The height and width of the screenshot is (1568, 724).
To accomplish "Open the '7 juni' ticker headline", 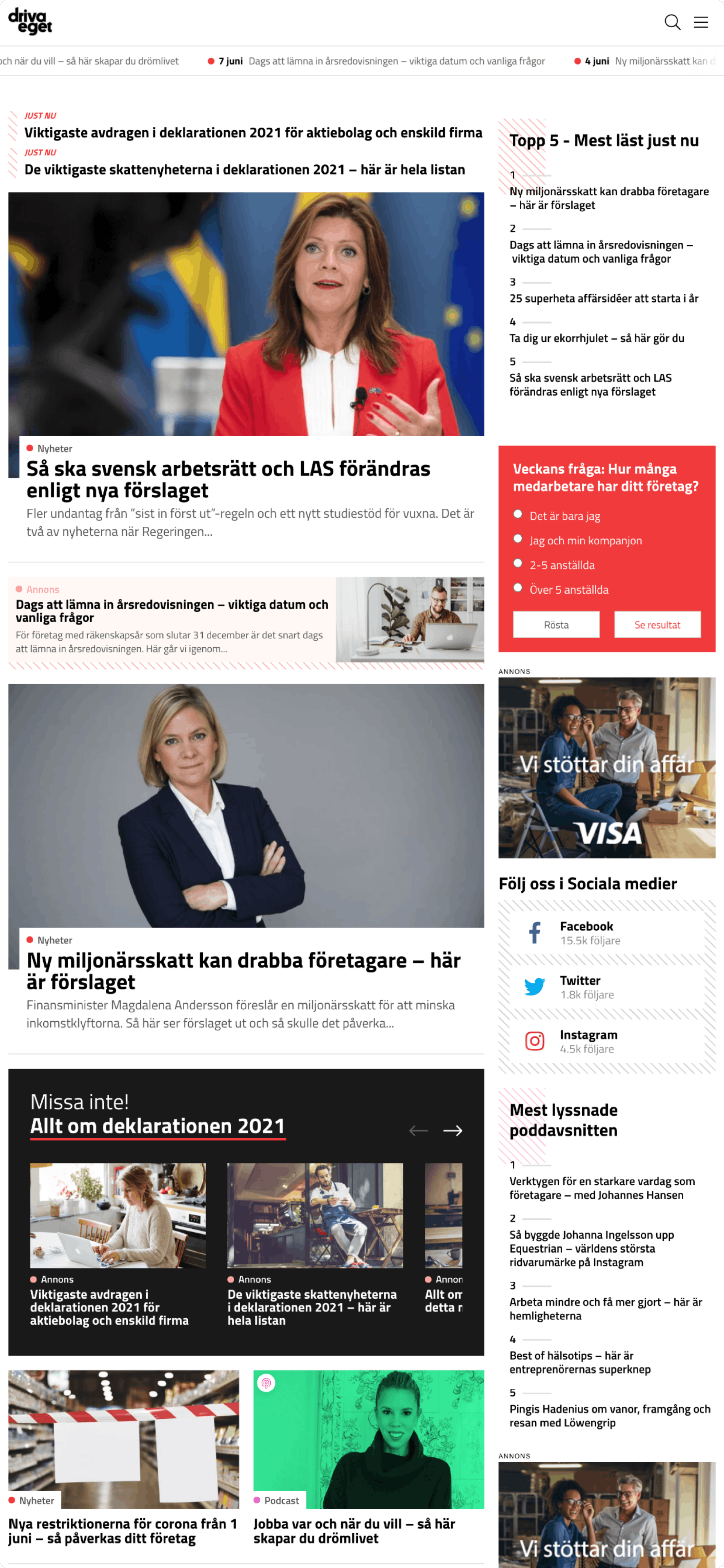I will (x=396, y=61).
